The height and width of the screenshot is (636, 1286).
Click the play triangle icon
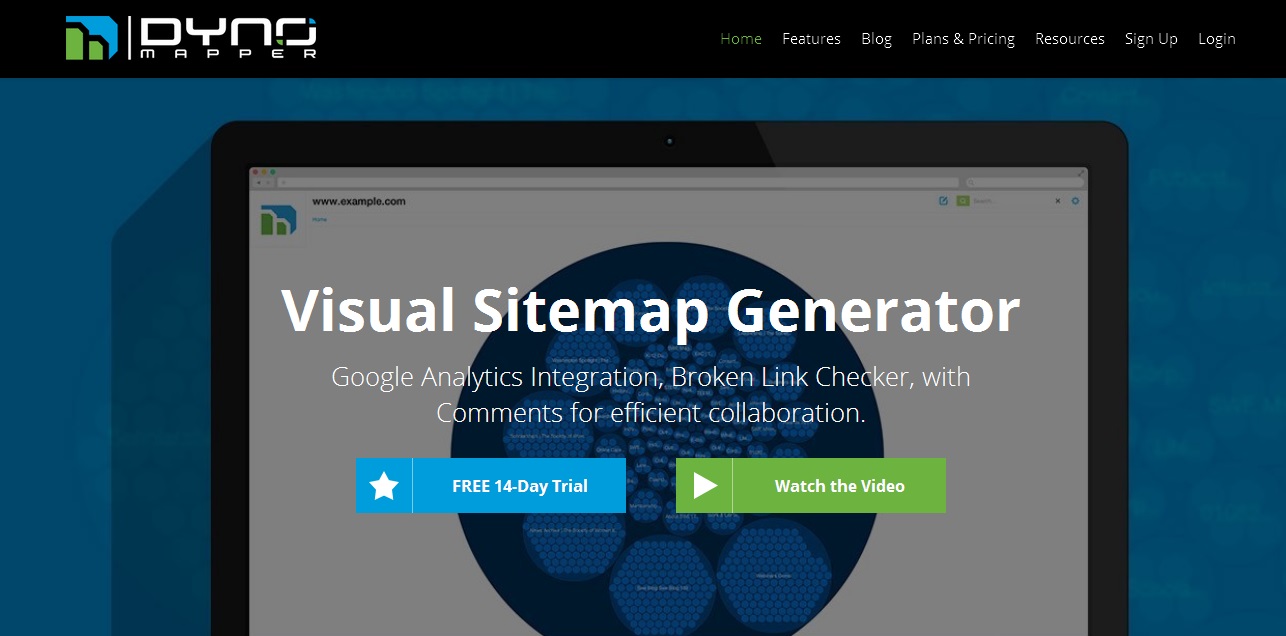(705, 486)
